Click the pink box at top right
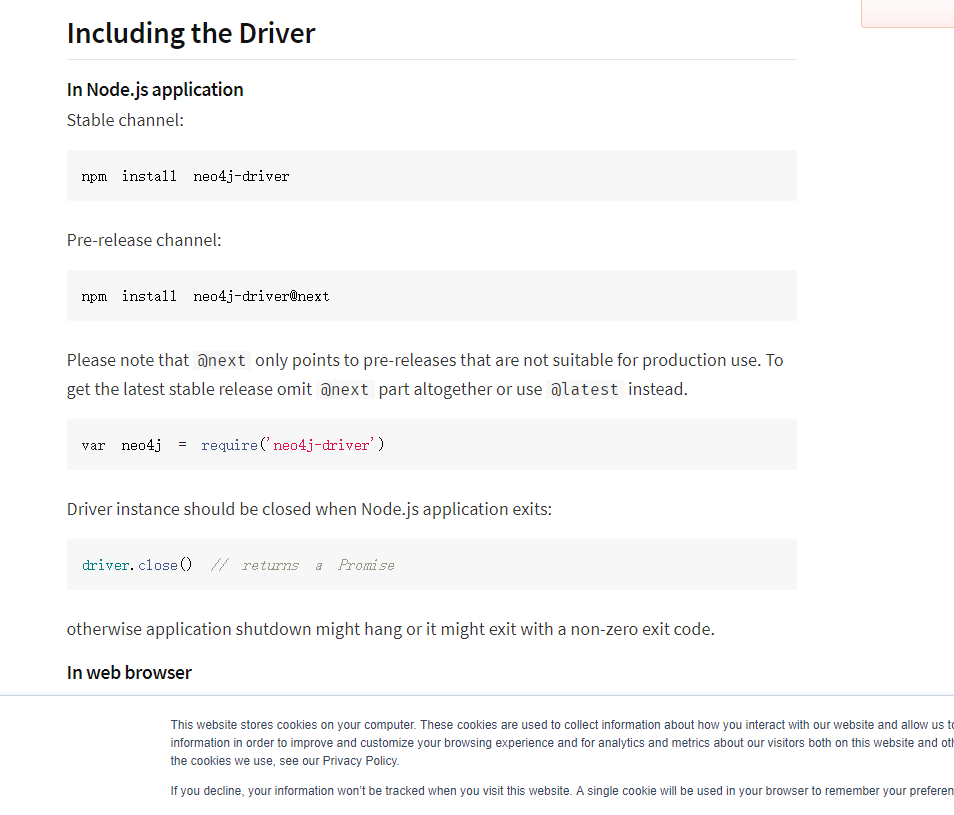The height and width of the screenshot is (815, 954). (908, 13)
